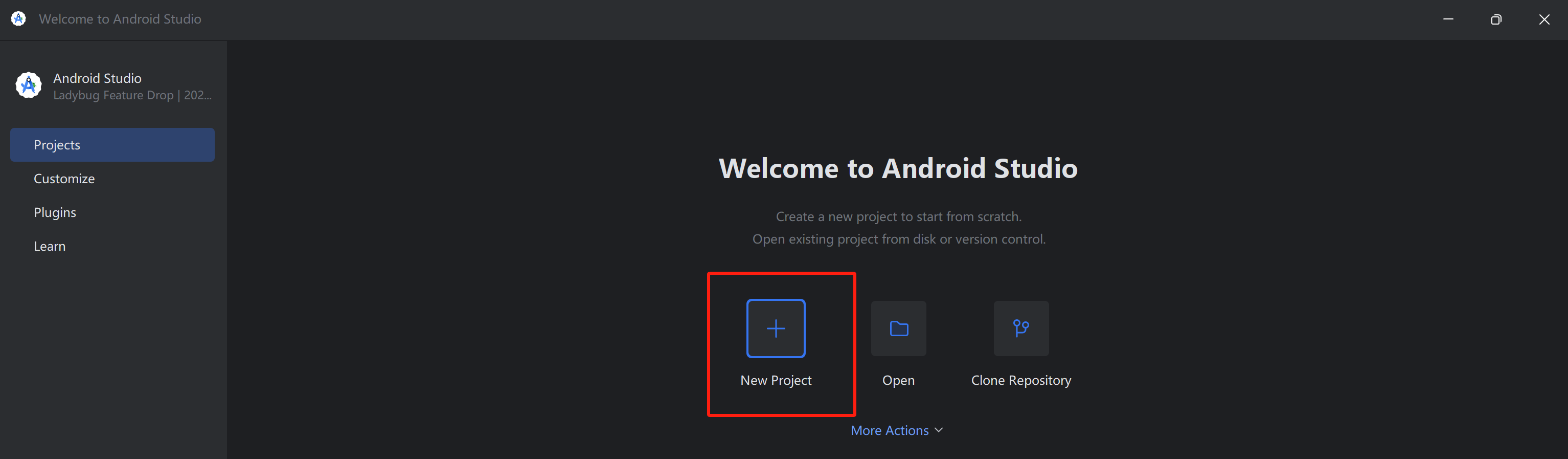Switch to the Learn section
1568x459 pixels.
tap(49, 246)
